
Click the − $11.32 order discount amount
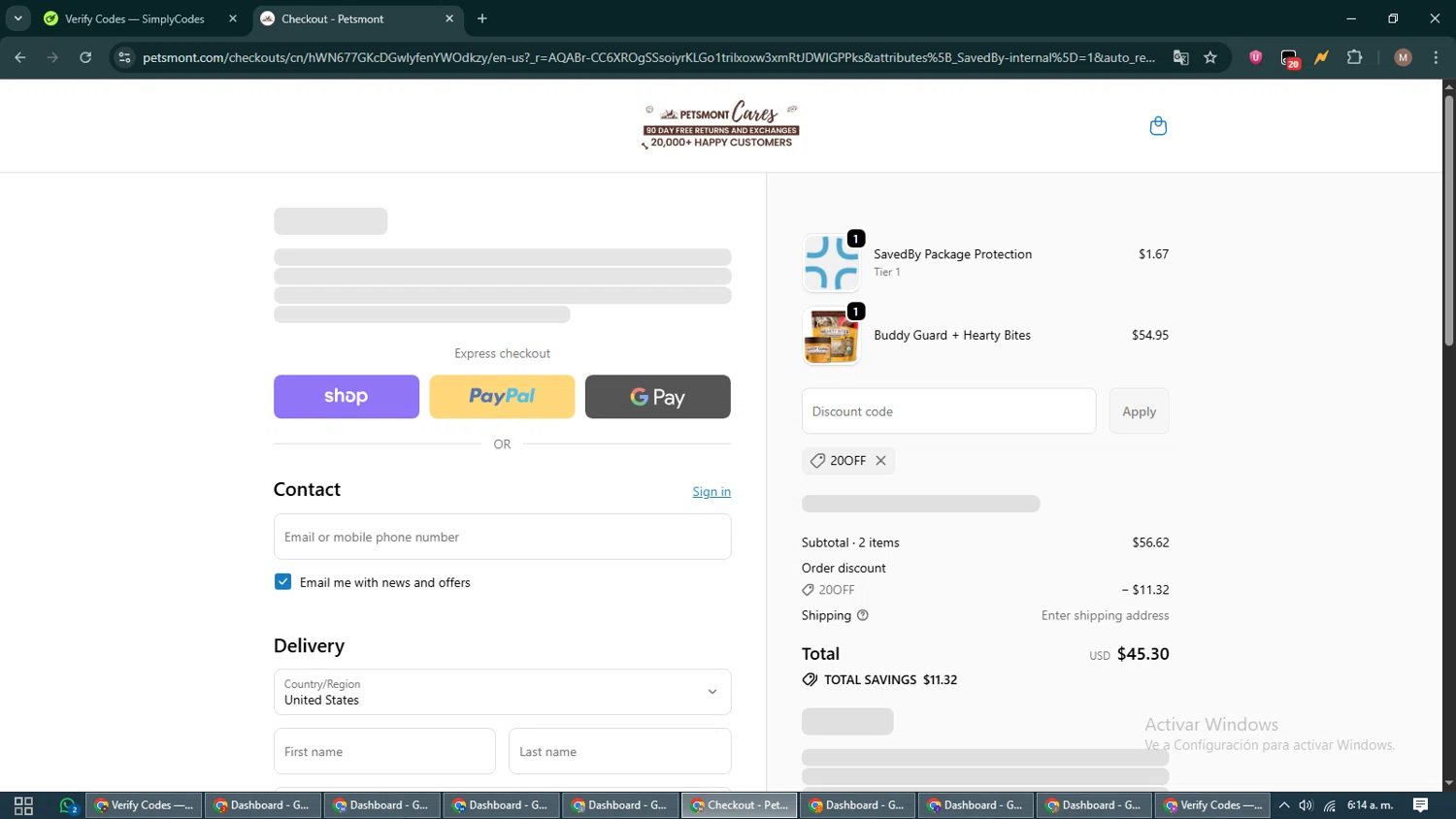(1145, 590)
